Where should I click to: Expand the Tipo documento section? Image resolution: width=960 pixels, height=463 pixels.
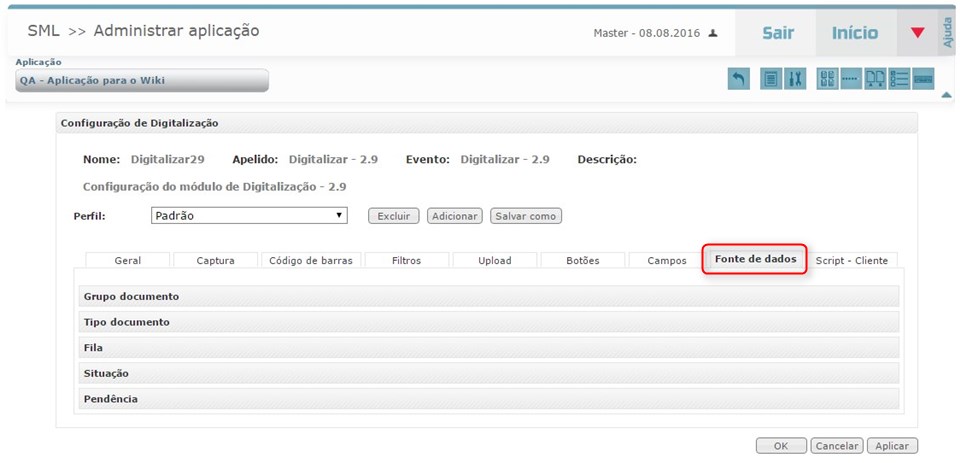[489, 322]
